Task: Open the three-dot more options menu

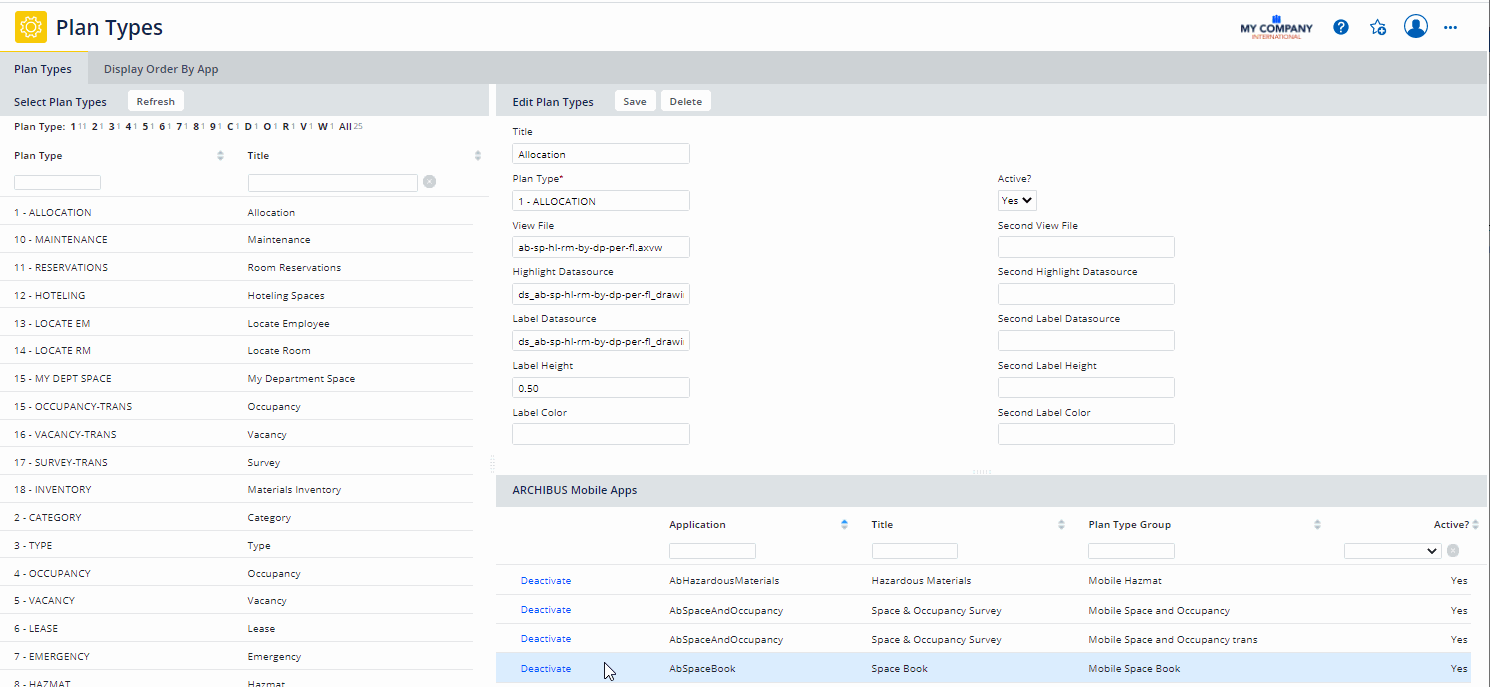Action: (1451, 27)
